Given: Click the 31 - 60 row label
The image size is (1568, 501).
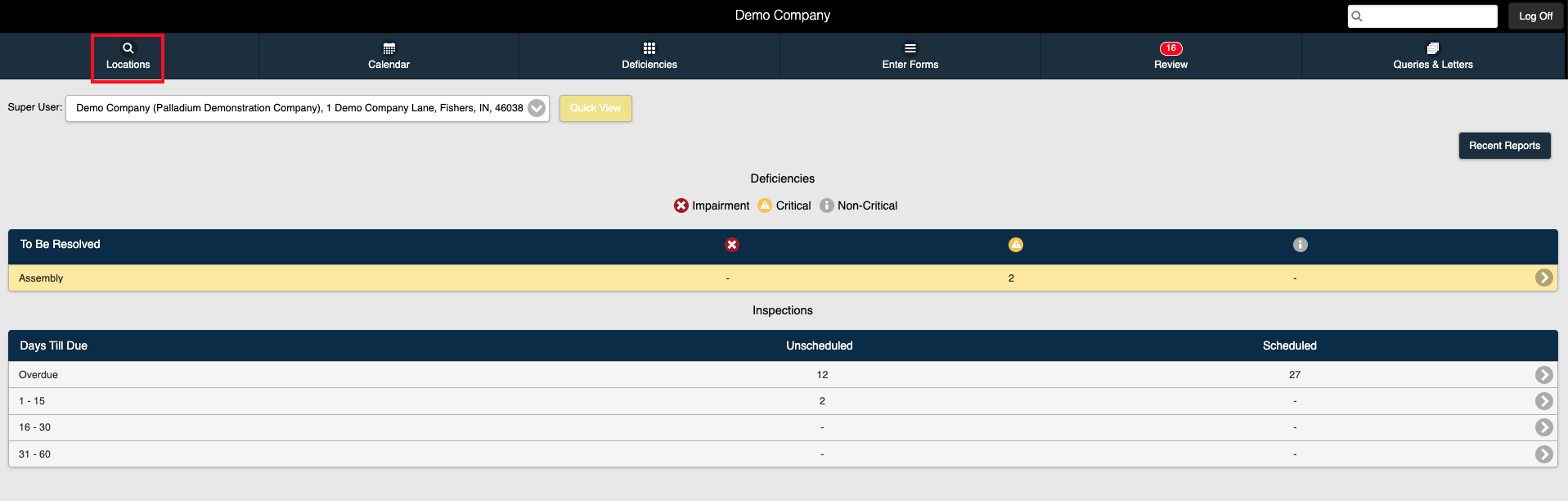Looking at the screenshot, I should [34, 454].
